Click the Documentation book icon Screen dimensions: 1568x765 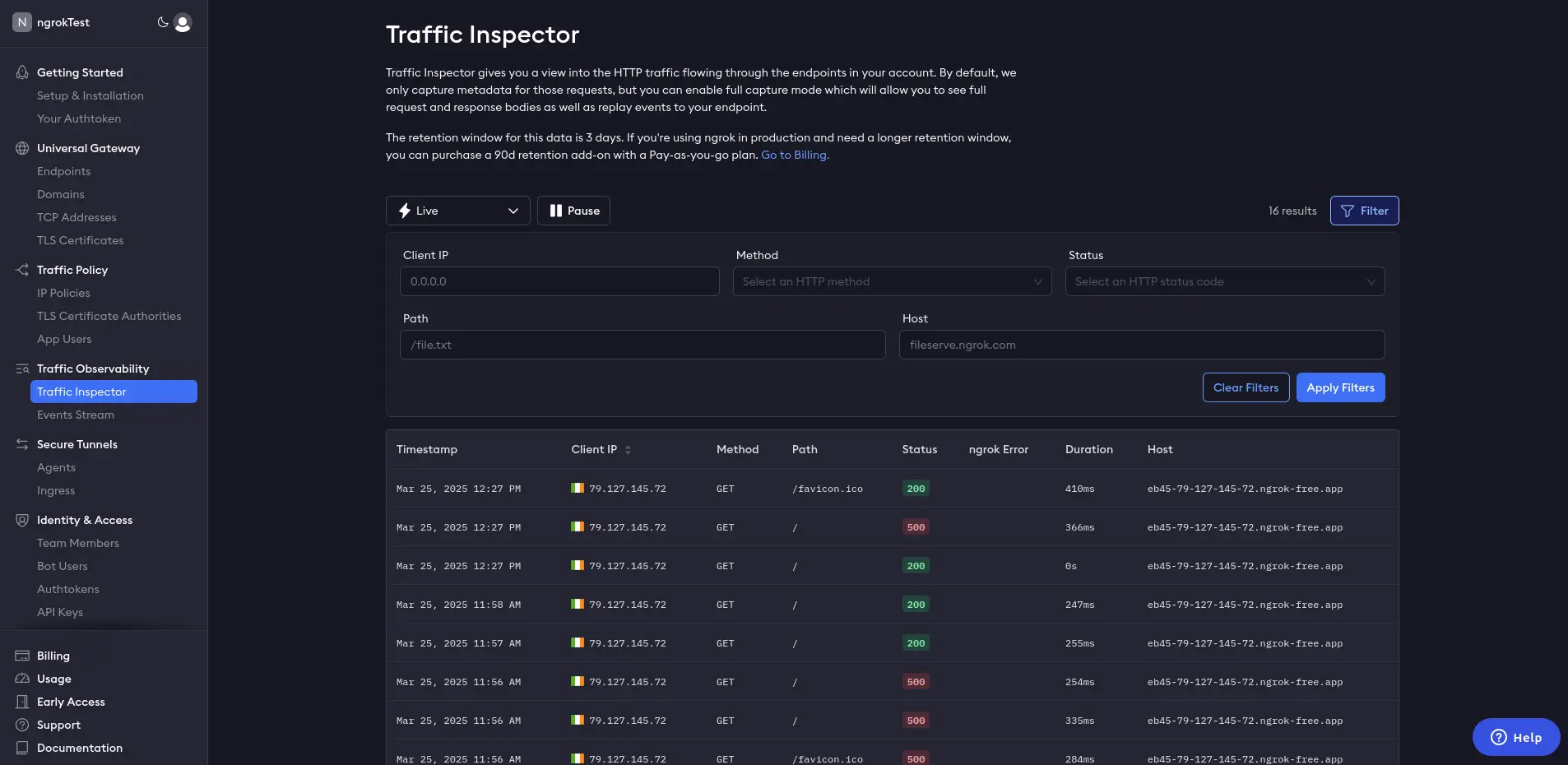point(22,748)
